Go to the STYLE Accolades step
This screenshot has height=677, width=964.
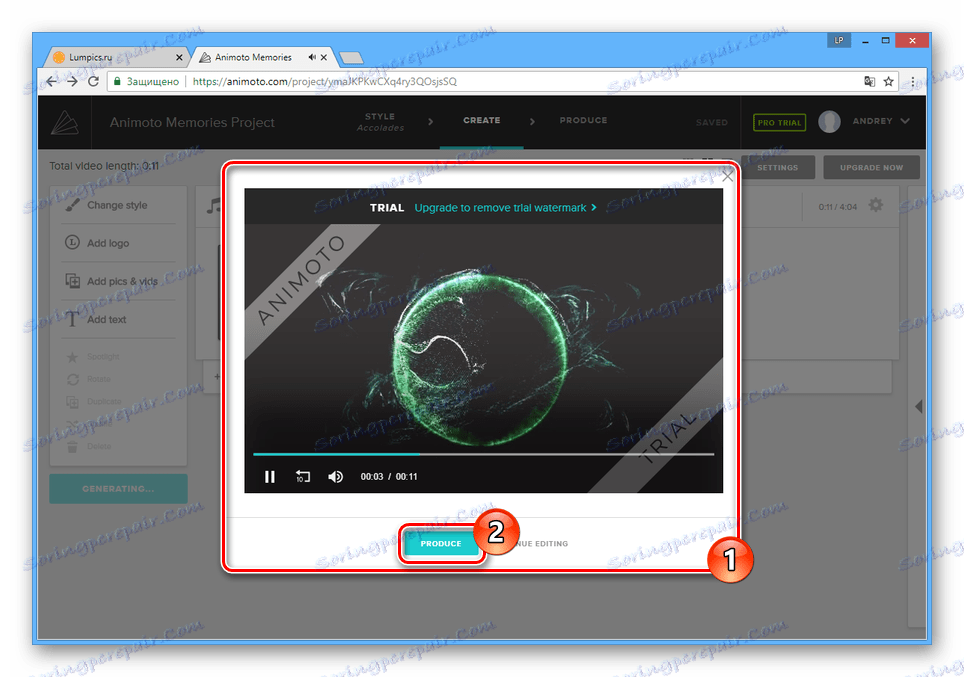(380, 122)
